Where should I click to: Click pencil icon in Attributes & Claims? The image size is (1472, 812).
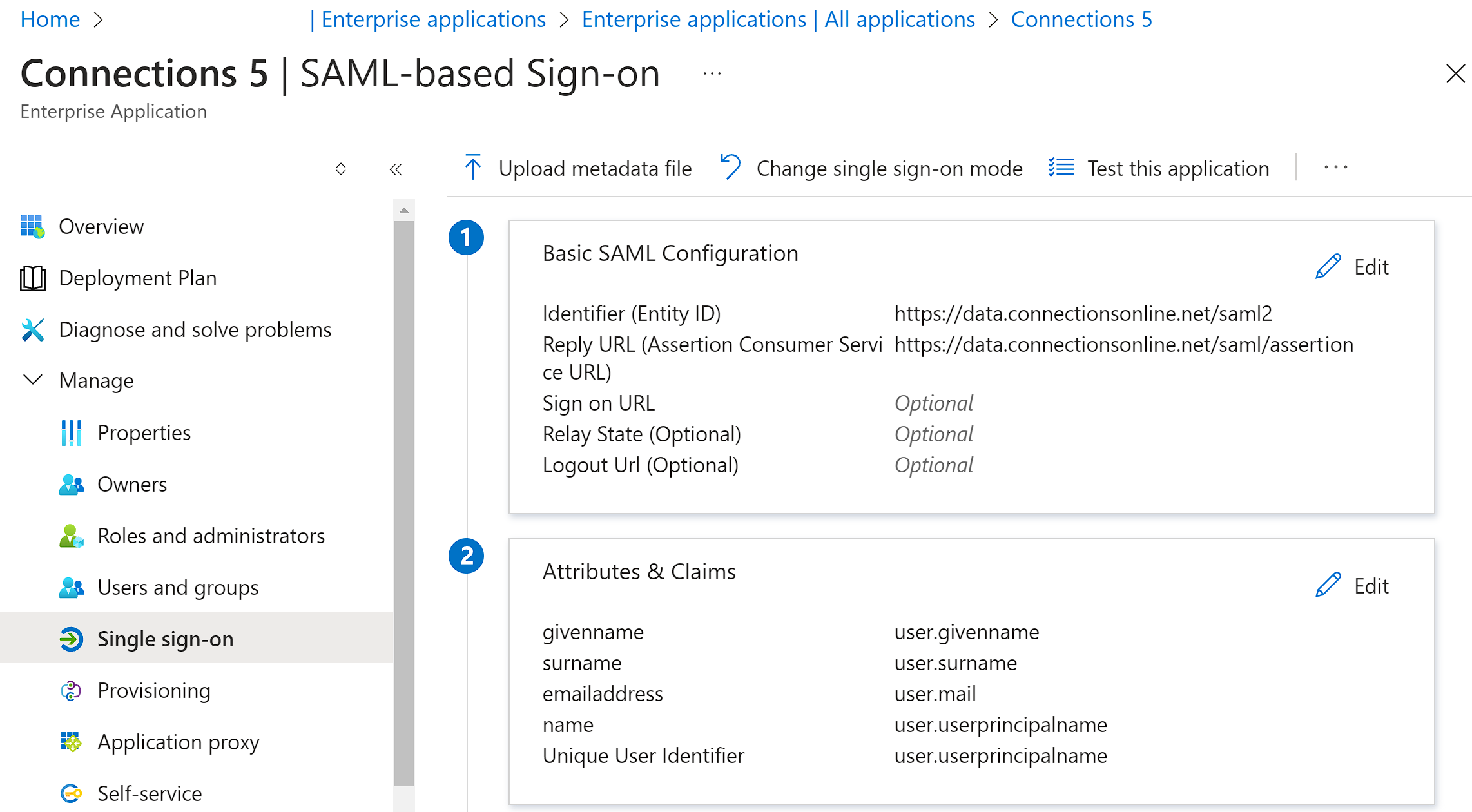point(1328,585)
